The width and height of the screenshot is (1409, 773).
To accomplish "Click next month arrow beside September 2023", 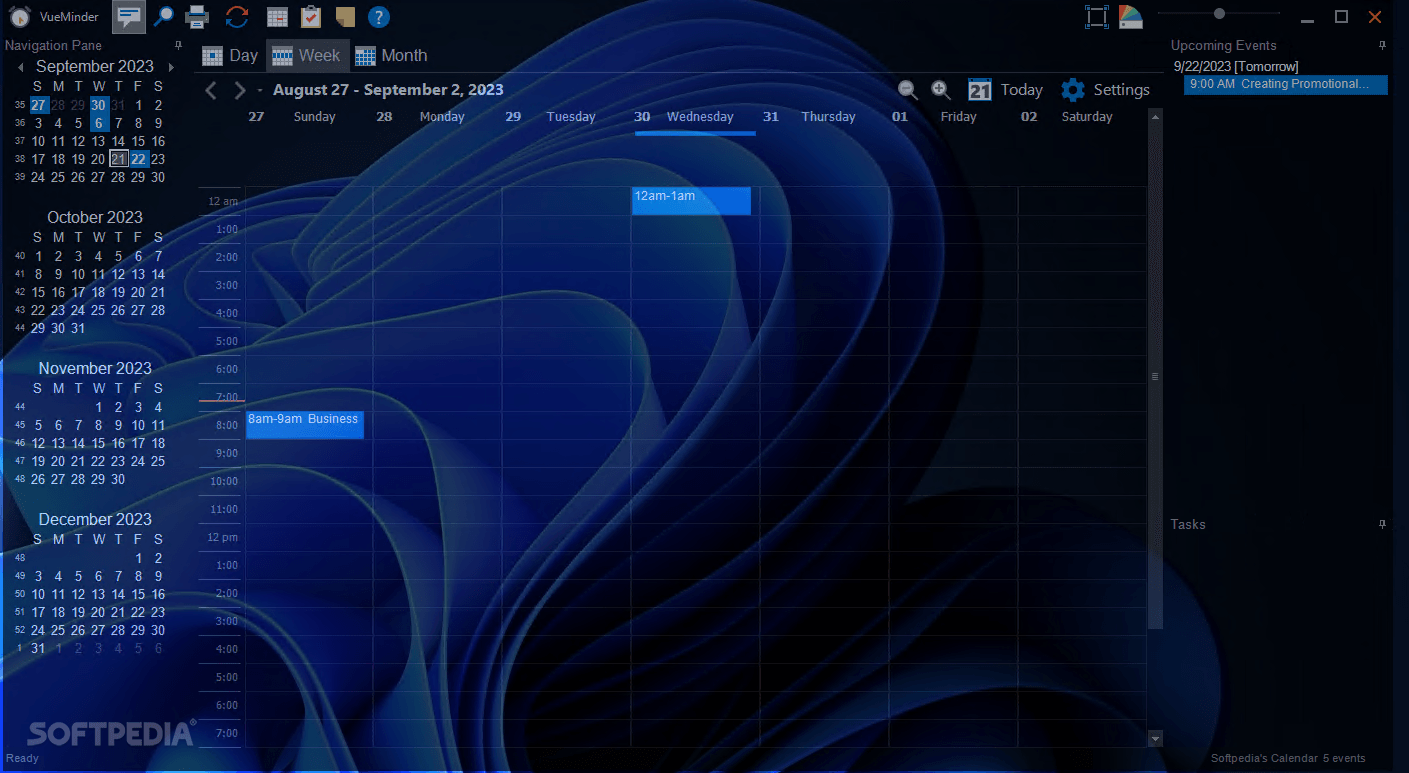I will coord(171,67).
